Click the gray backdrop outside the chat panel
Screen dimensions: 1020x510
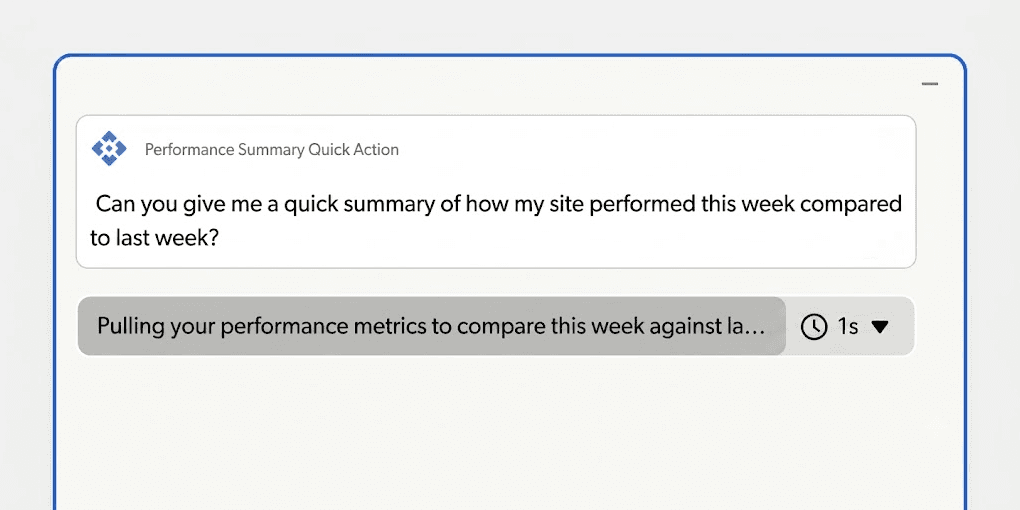(x=510, y=26)
